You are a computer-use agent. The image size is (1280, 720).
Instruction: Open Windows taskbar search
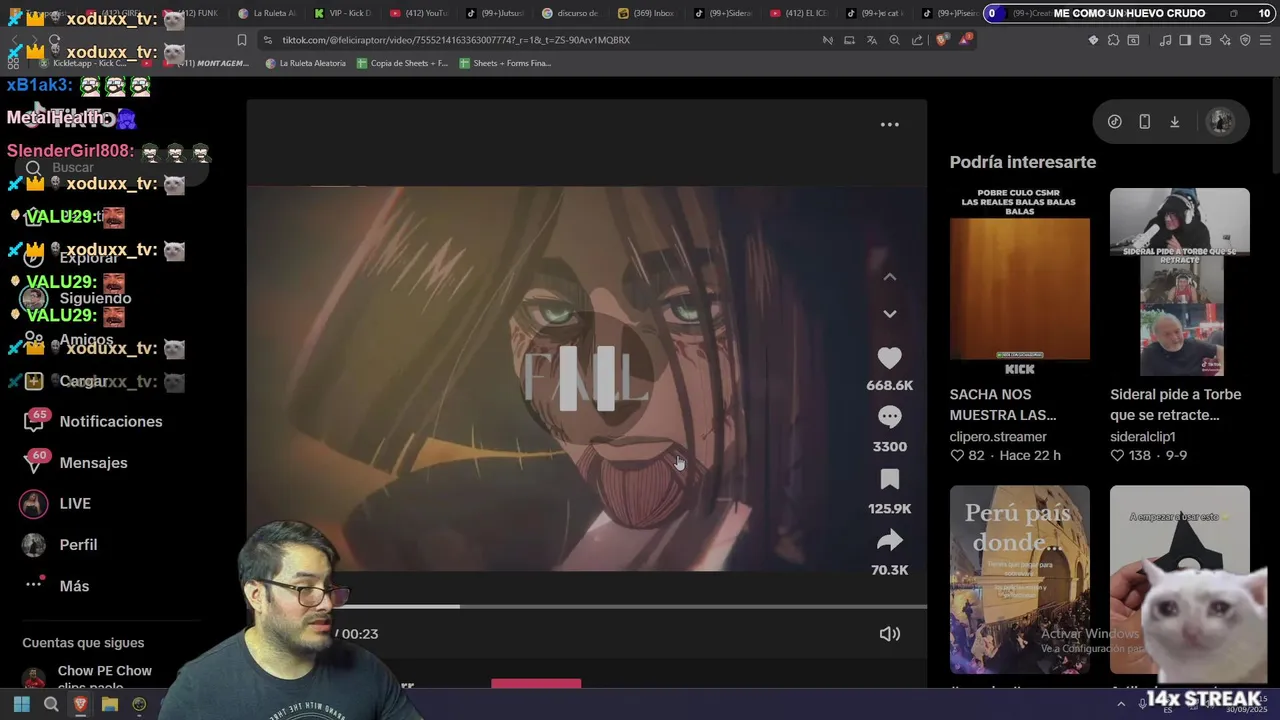[51, 705]
